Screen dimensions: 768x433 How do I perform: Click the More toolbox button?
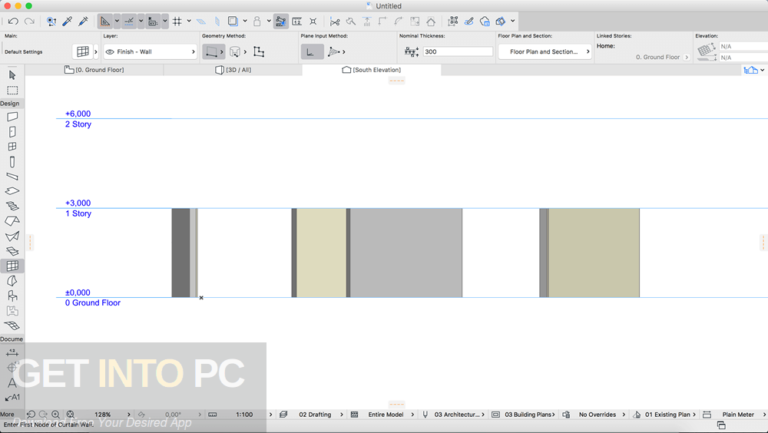click(x=7, y=414)
